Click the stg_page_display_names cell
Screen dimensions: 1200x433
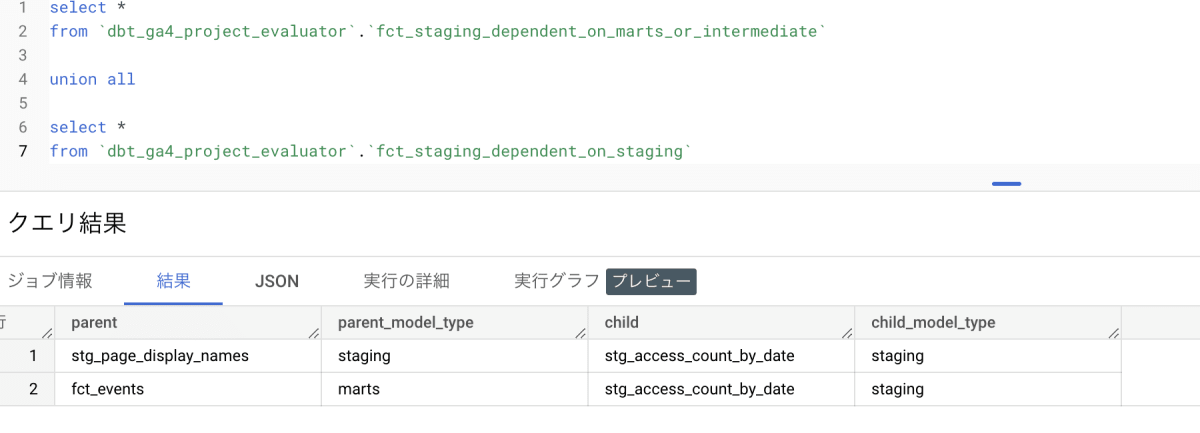coord(159,355)
